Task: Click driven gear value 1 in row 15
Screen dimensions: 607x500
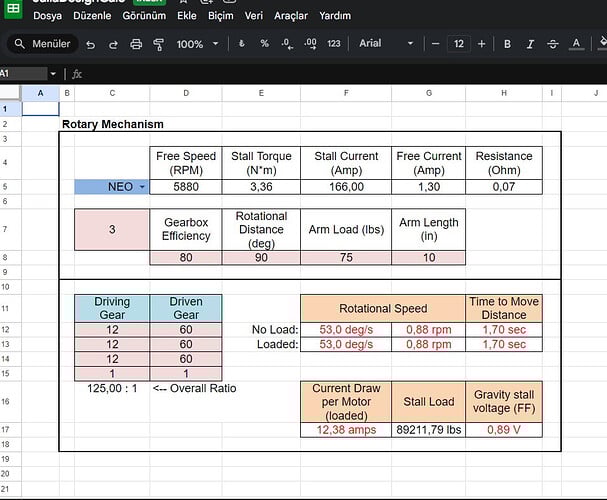Action: point(186,373)
